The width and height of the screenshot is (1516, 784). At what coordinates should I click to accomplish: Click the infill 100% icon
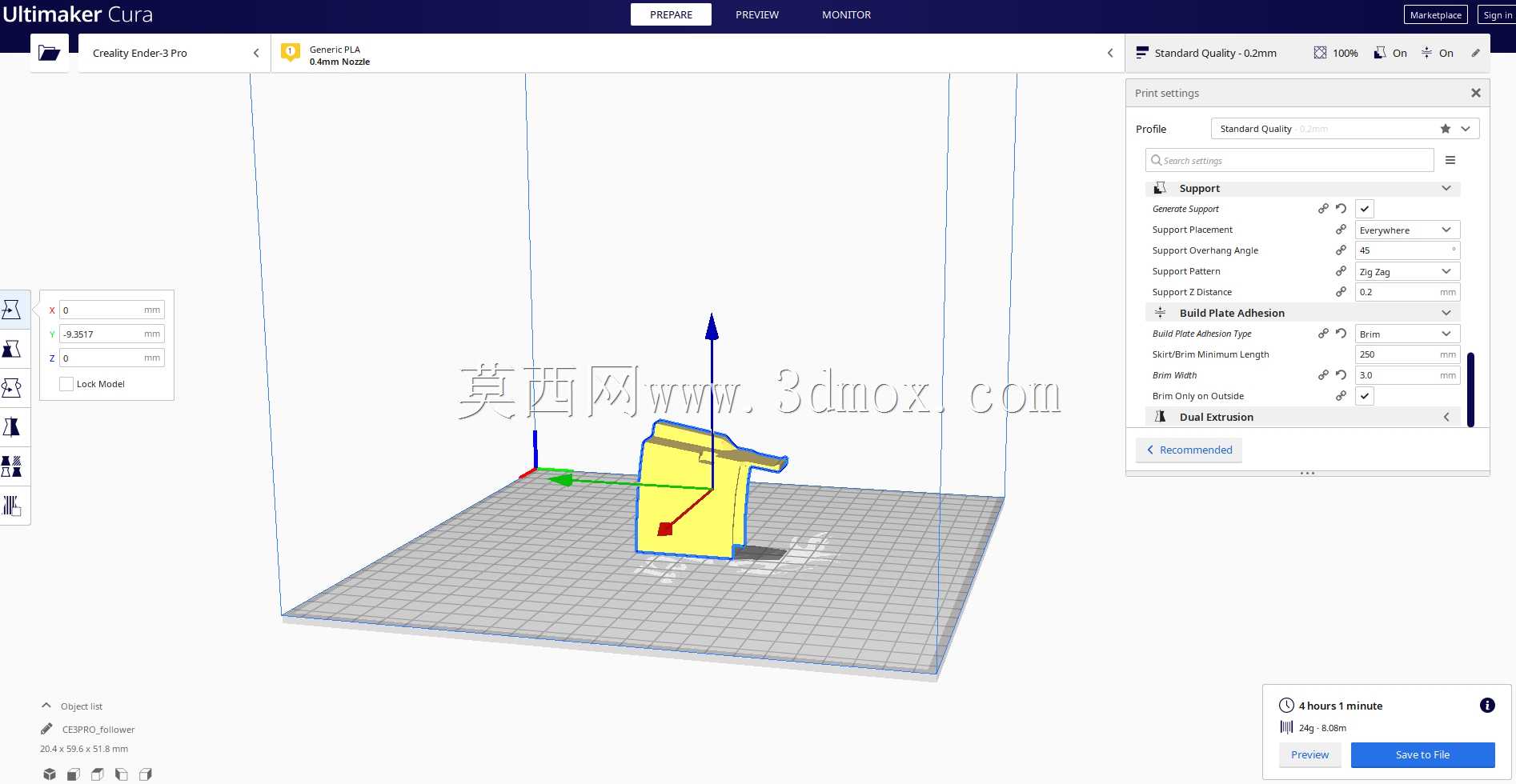click(x=1320, y=53)
